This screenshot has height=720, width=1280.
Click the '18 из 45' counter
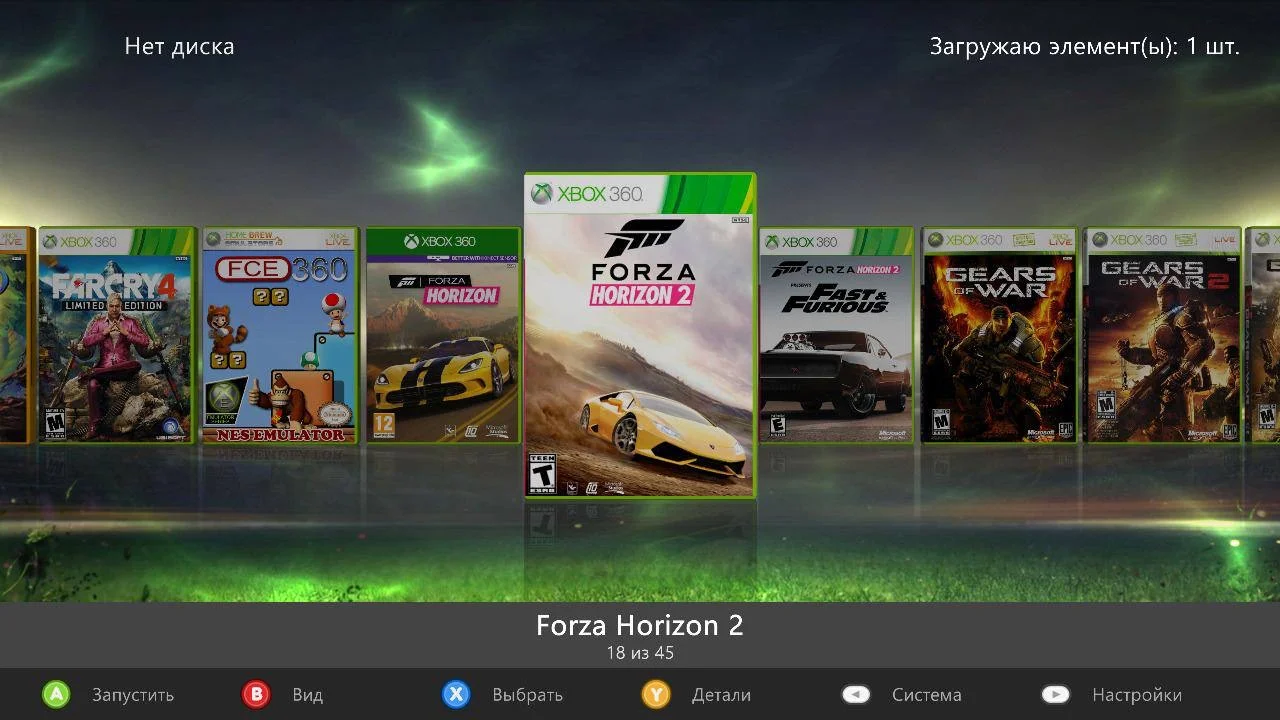point(640,653)
